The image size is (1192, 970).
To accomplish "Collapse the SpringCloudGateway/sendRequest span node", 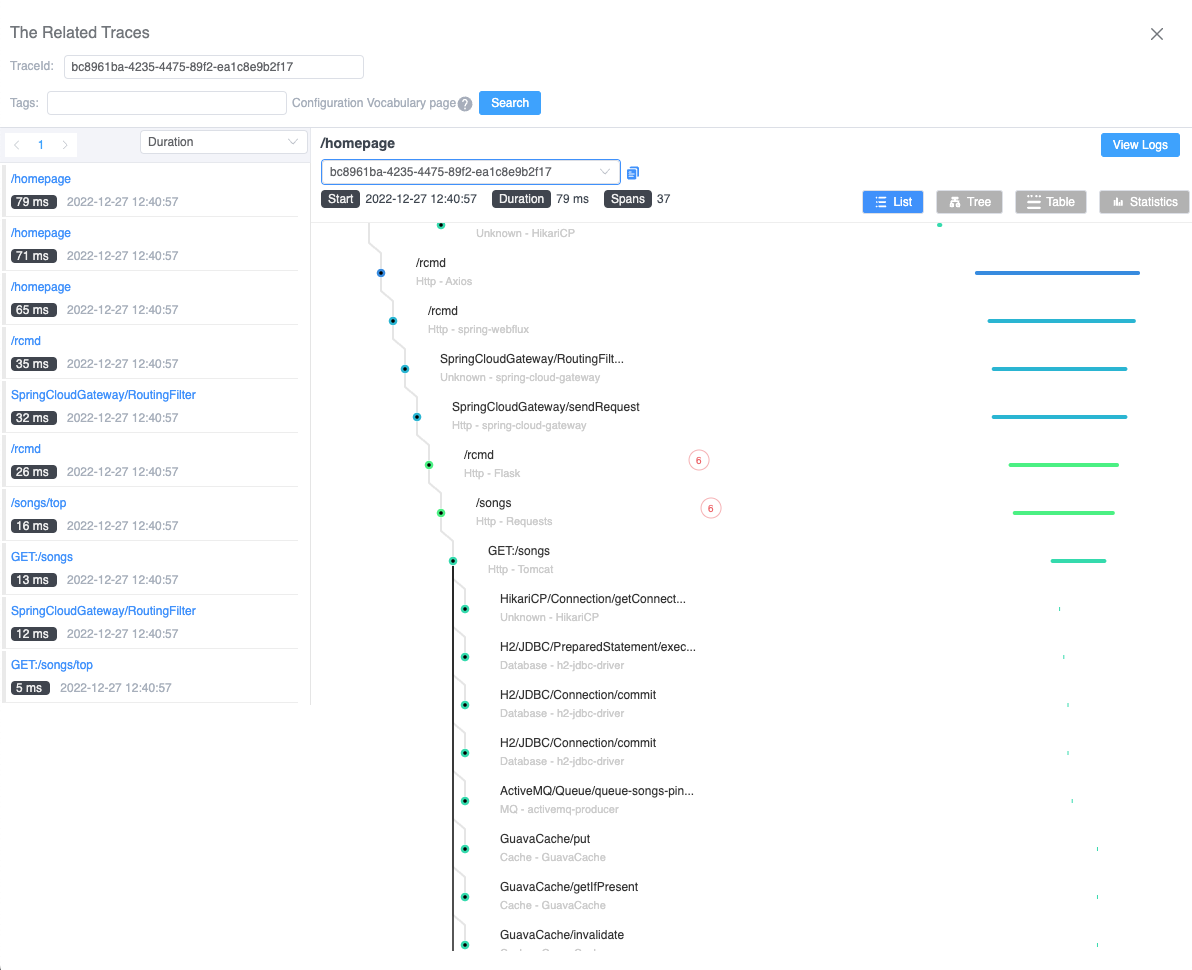I will point(417,417).
